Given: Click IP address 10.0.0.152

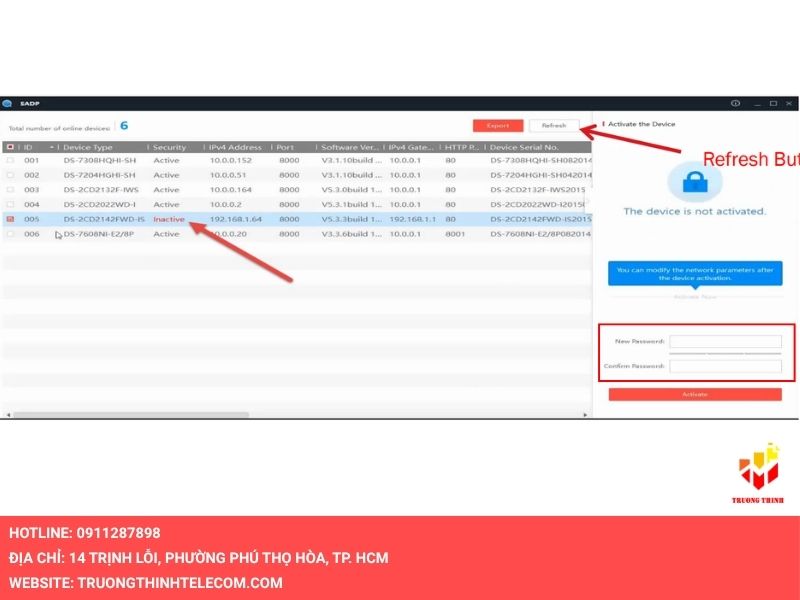Looking at the screenshot, I should click(231, 160).
